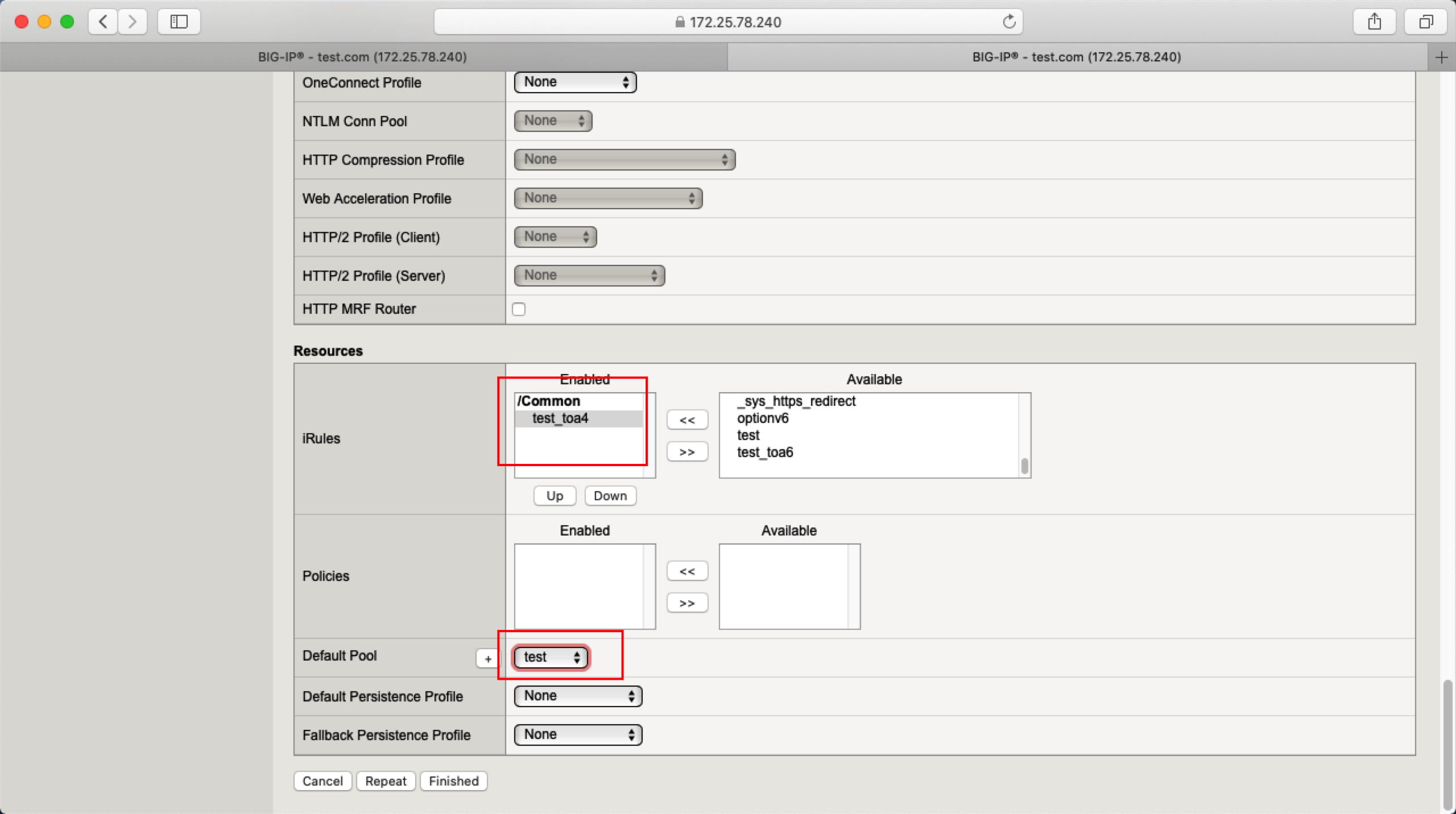Click plus icon next to Default Pool
The width and height of the screenshot is (1456, 814).
tap(487, 659)
